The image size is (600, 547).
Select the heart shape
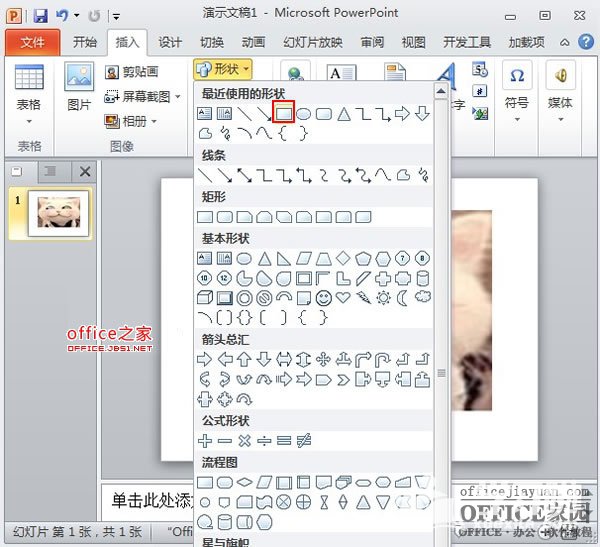point(343,297)
